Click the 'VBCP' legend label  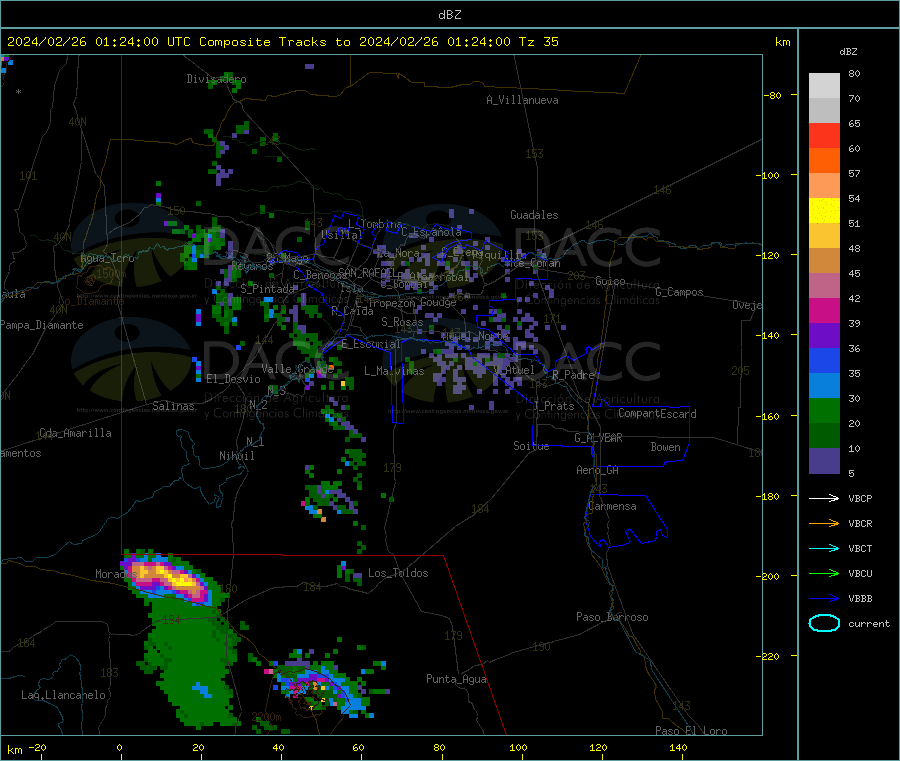pos(860,498)
